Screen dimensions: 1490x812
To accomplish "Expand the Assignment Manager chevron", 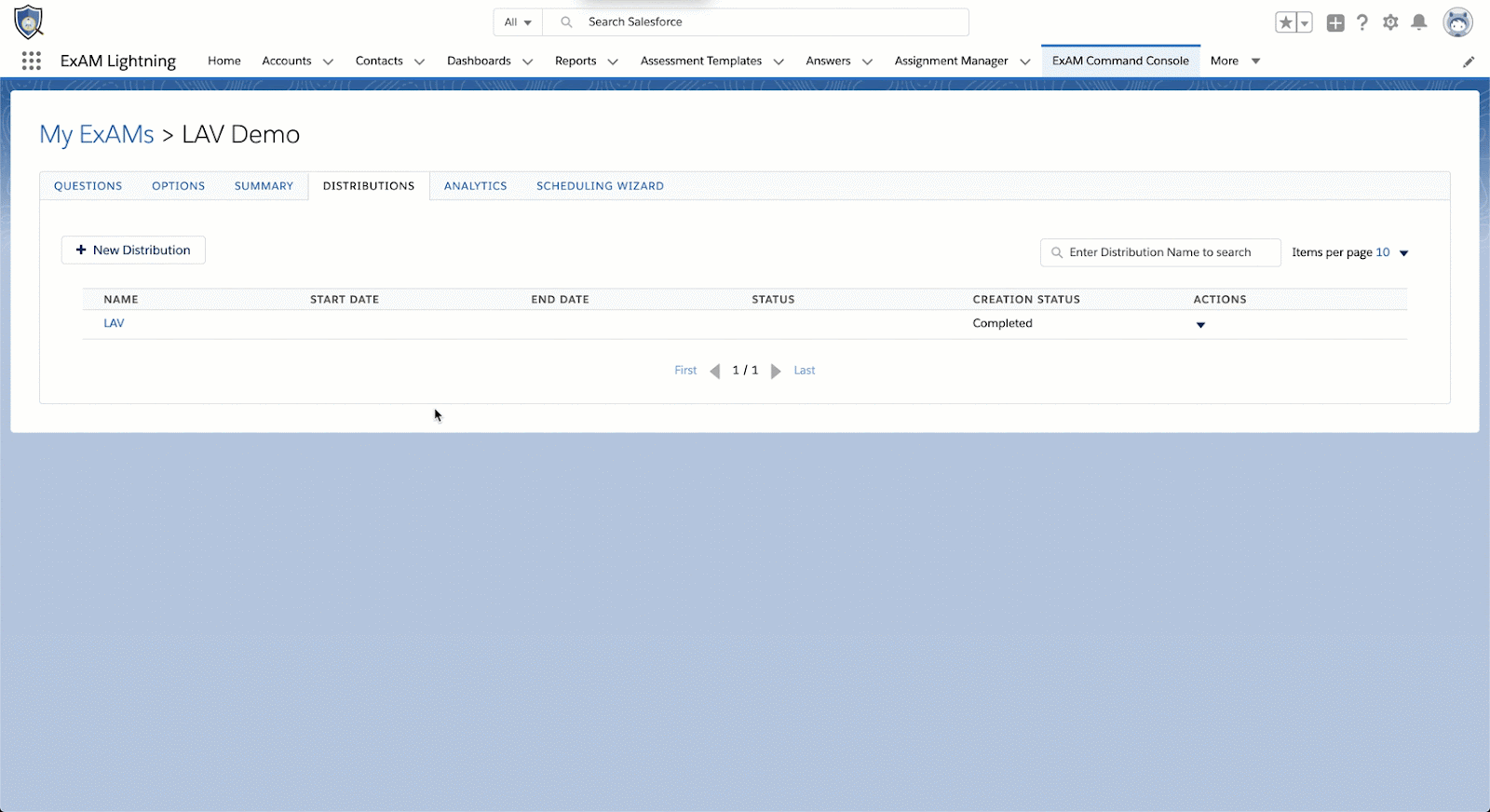I will [x=1025, y=61].
